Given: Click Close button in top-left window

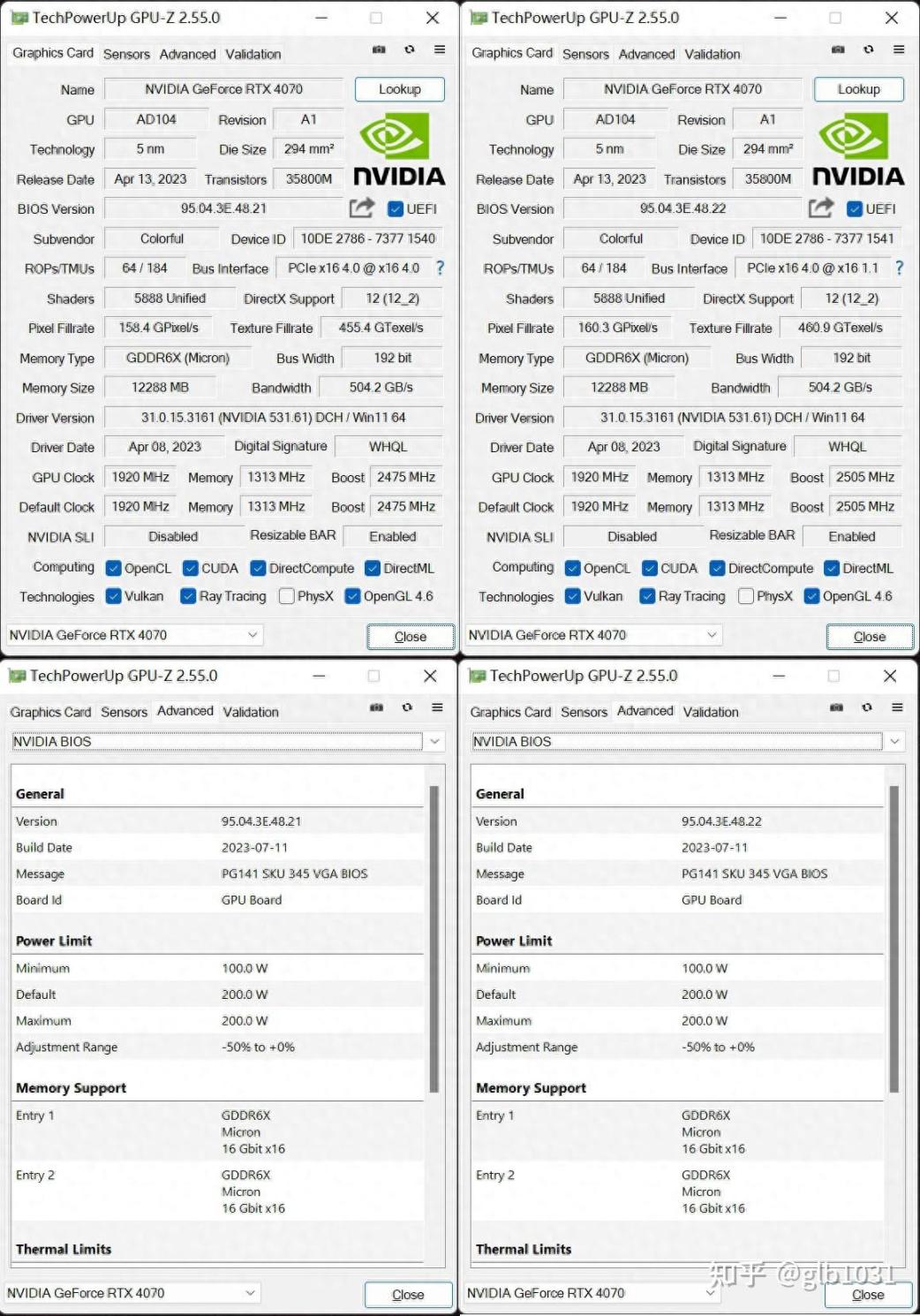Looking at the screenshot, I should tap(411, 636).
